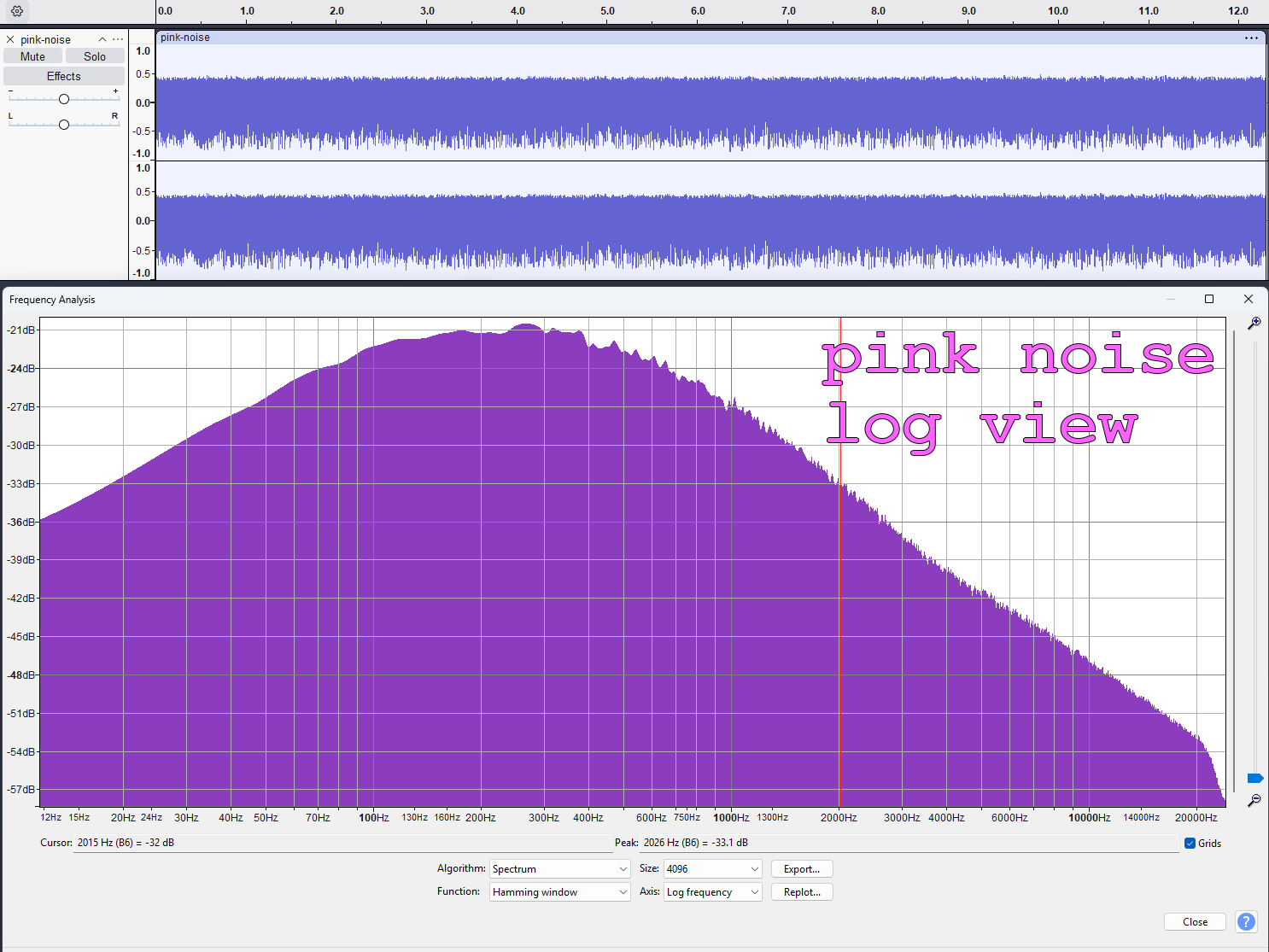The height and width of the screenshot is (952, 1269).
Task: Click the lower channel waveform
Action: point(711,220)
